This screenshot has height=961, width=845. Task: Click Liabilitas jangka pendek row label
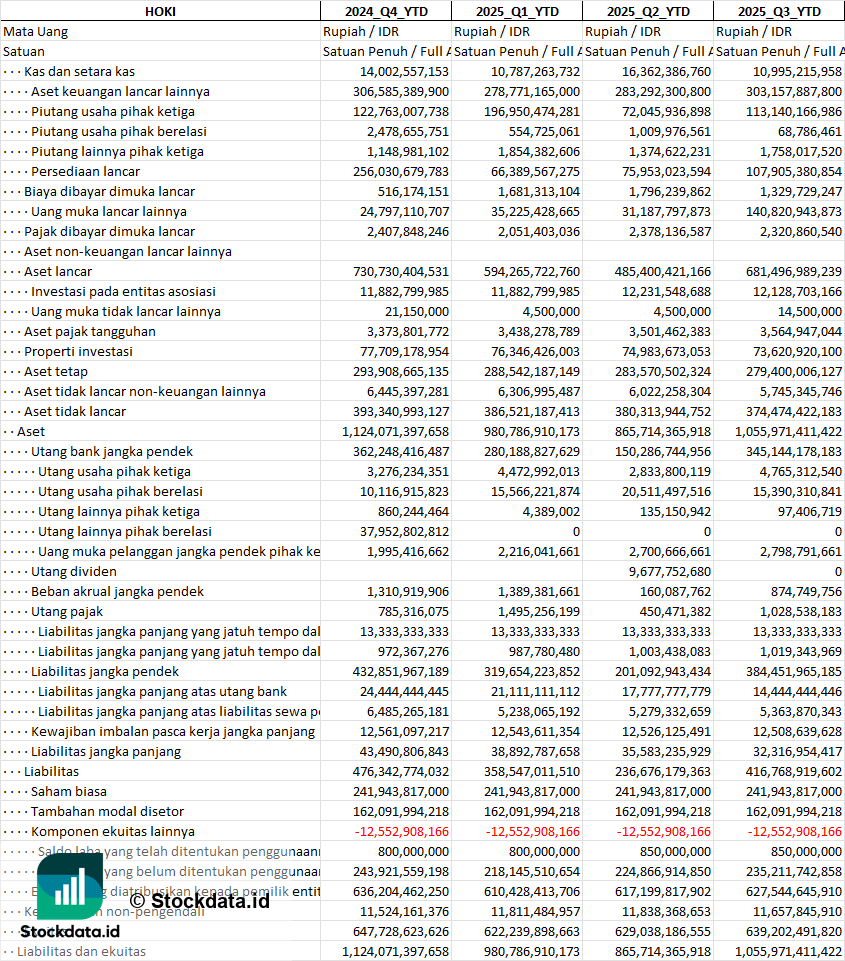[x=105, y=672]
